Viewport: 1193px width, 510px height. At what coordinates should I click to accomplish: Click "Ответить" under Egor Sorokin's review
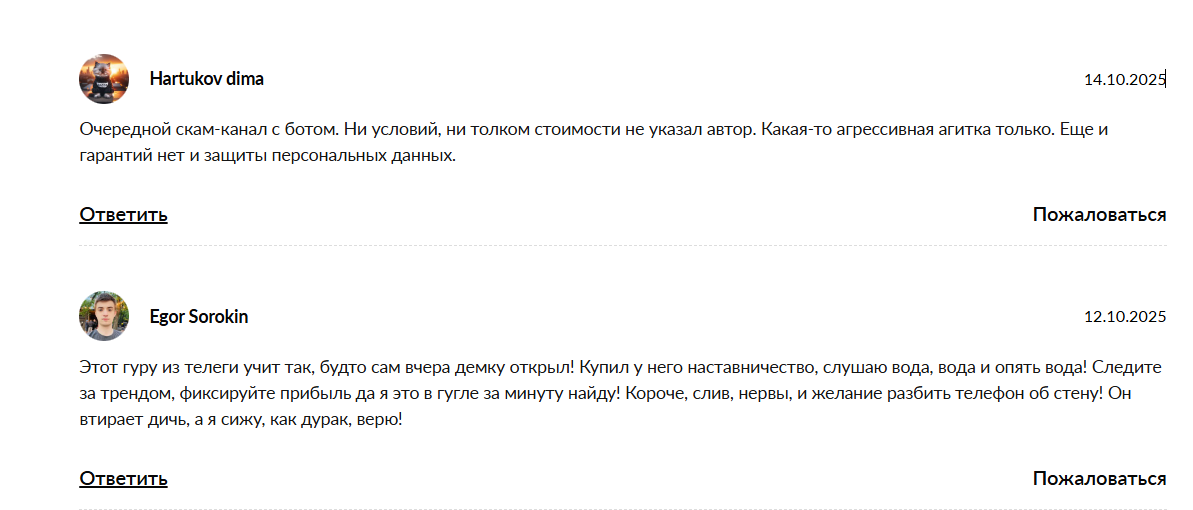(x=123, y=478)
